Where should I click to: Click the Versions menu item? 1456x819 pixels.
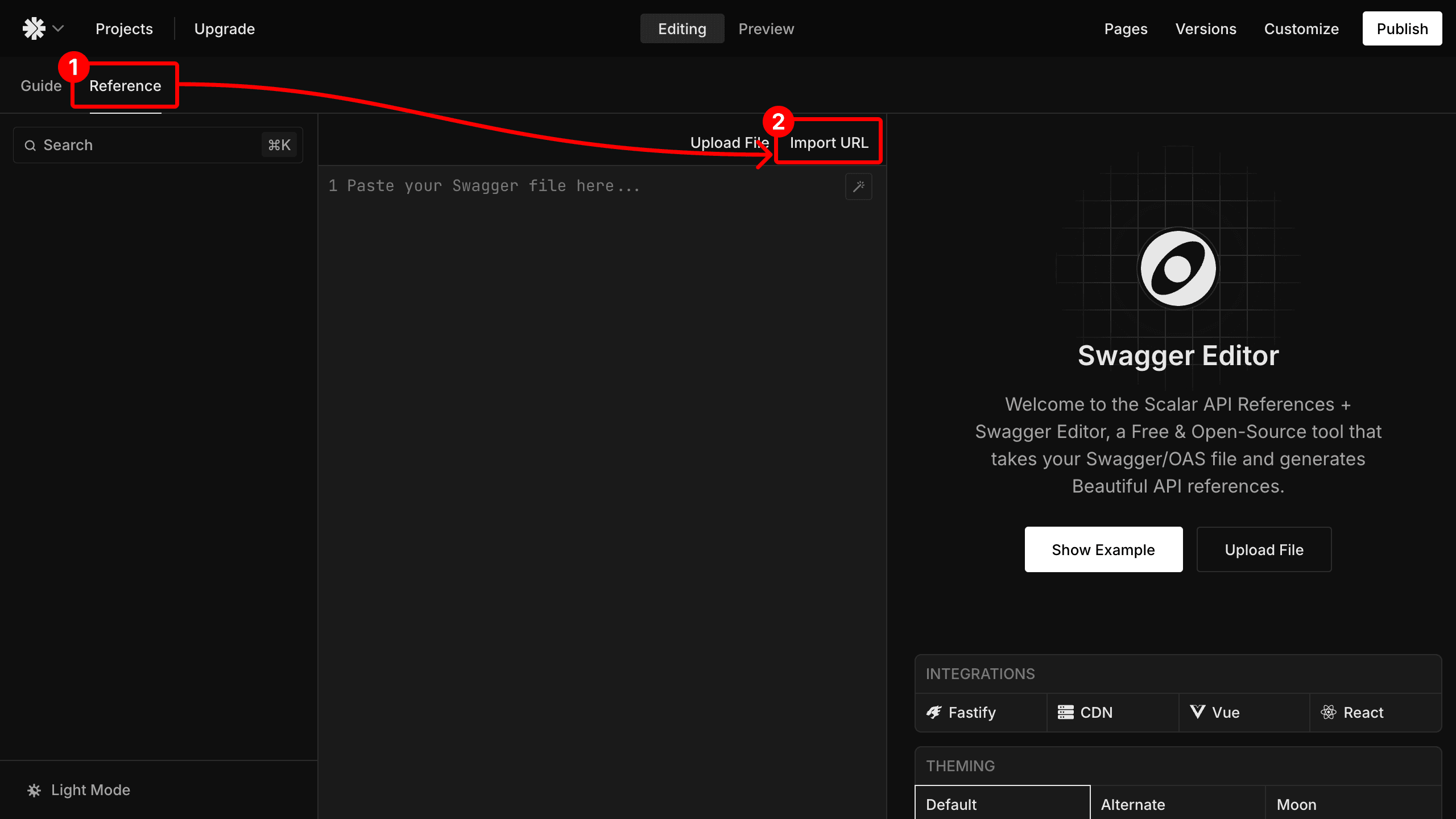tap(1206, 29)
